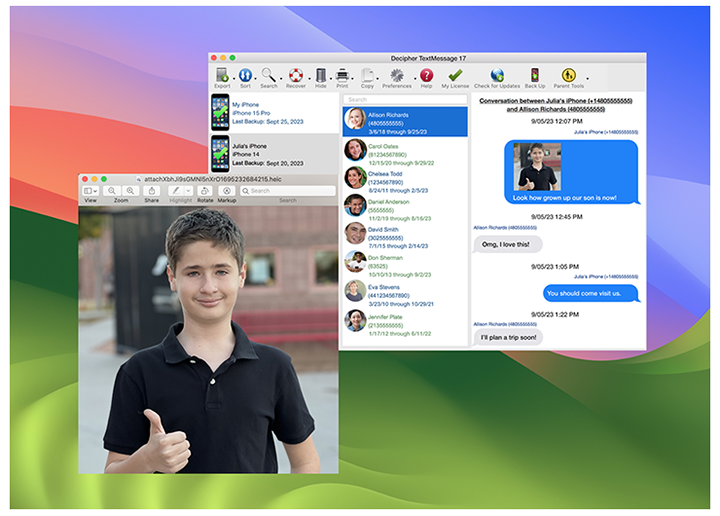Open Preferences gear icon
720x516 pixels.
[397, 75]
